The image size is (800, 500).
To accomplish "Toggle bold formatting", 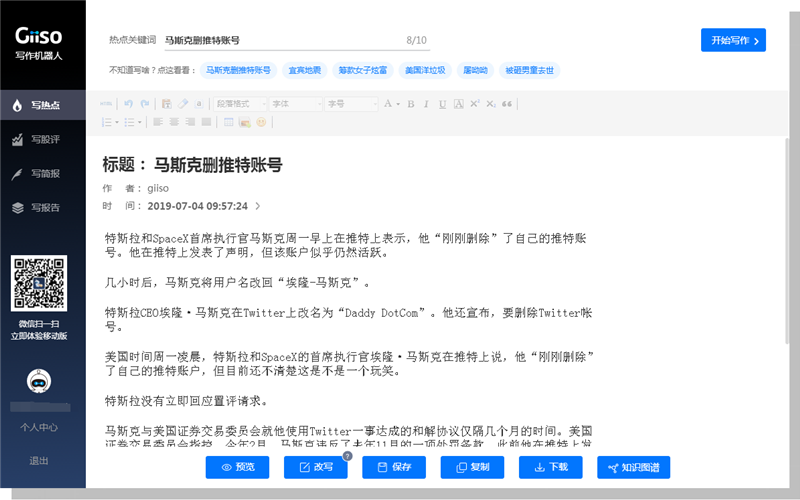I will pyautogui.click(x=411, y=104).
